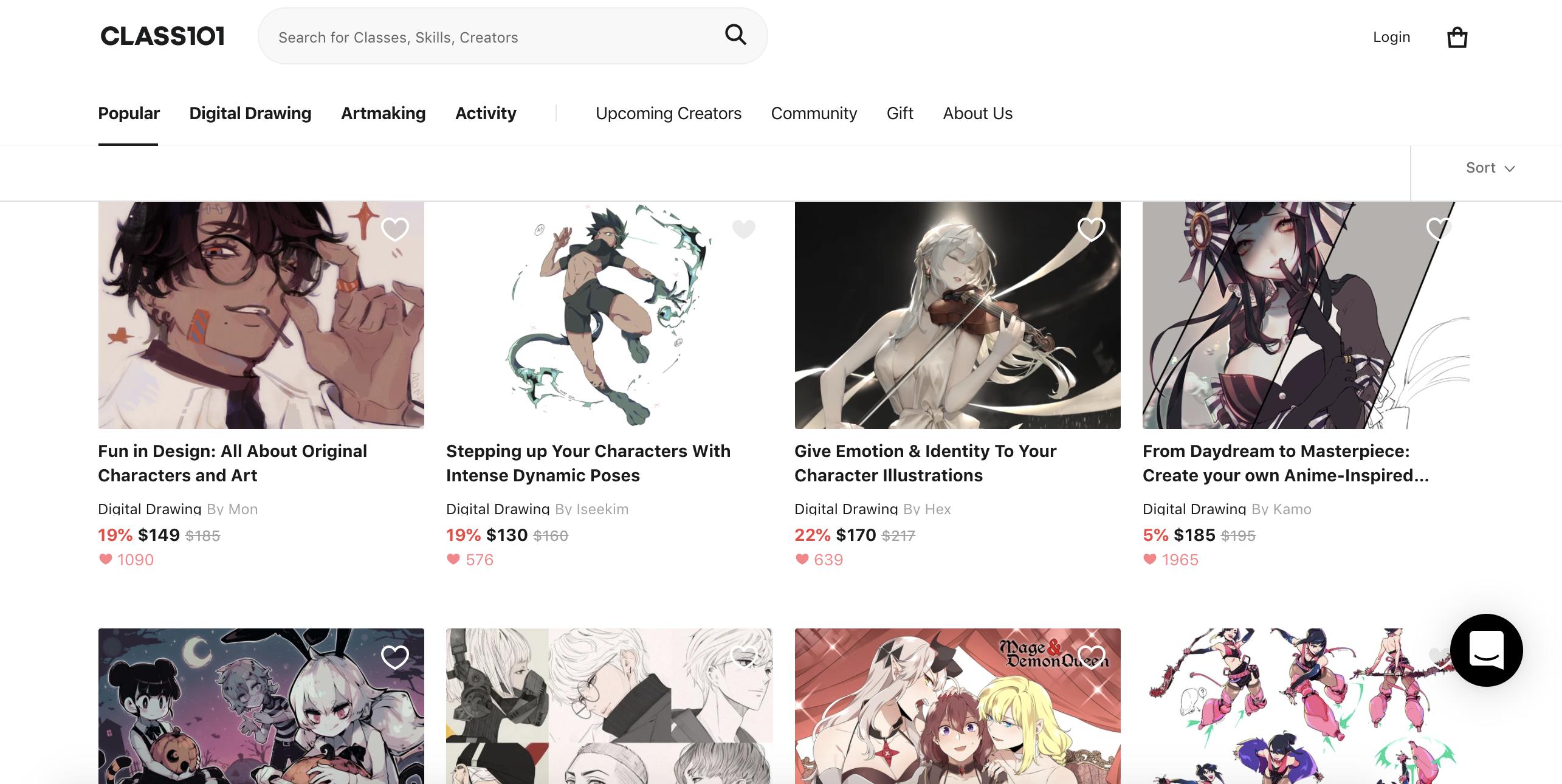Click the search input field
Viewport: 1562px width, 784px height.
486,37
